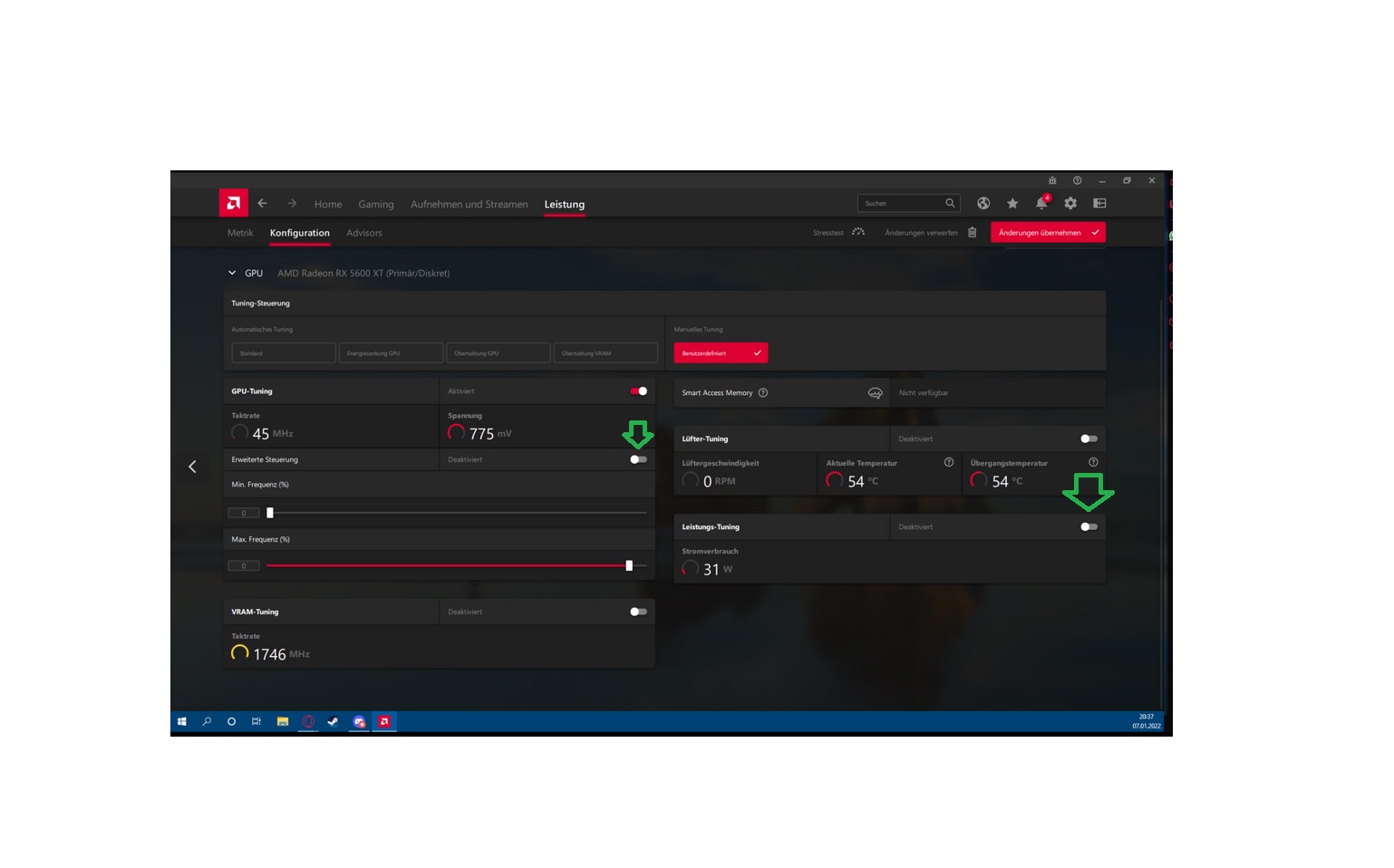Go forward with the right arrow icon

click(292, 204)
